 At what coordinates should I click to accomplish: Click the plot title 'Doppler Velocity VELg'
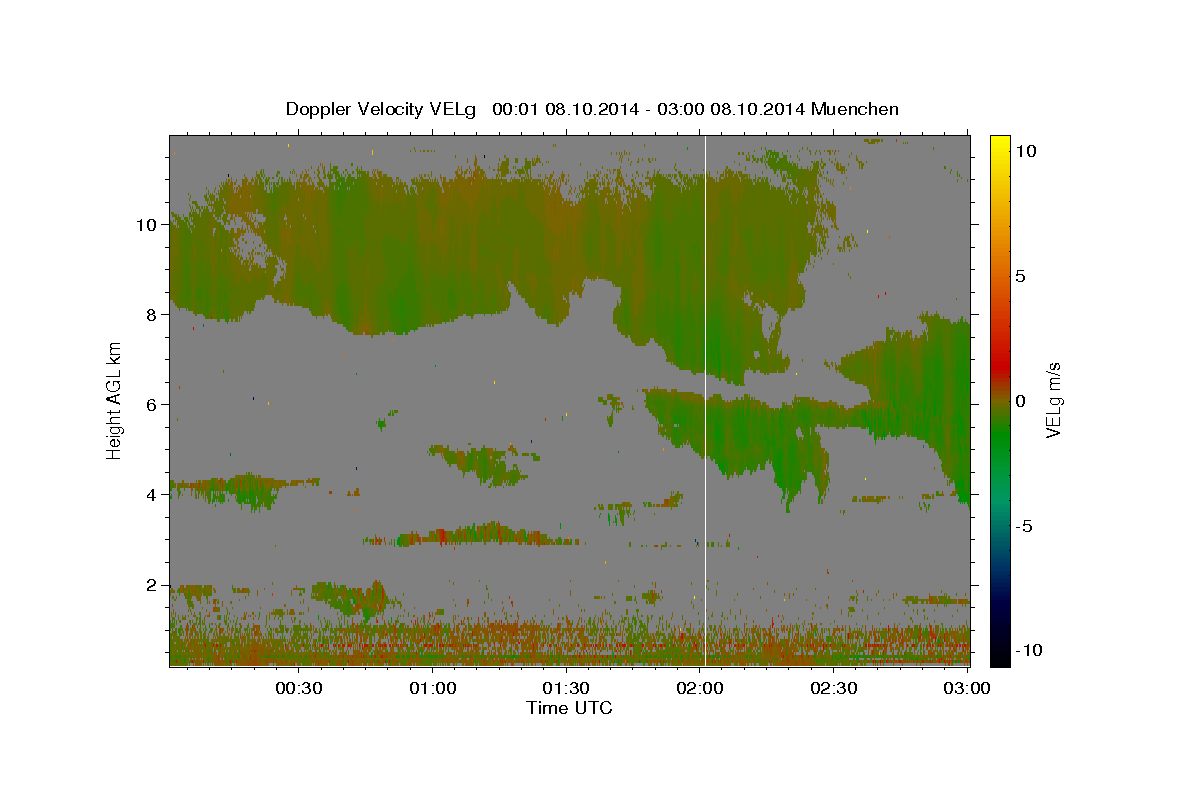[x=381, y=109]
